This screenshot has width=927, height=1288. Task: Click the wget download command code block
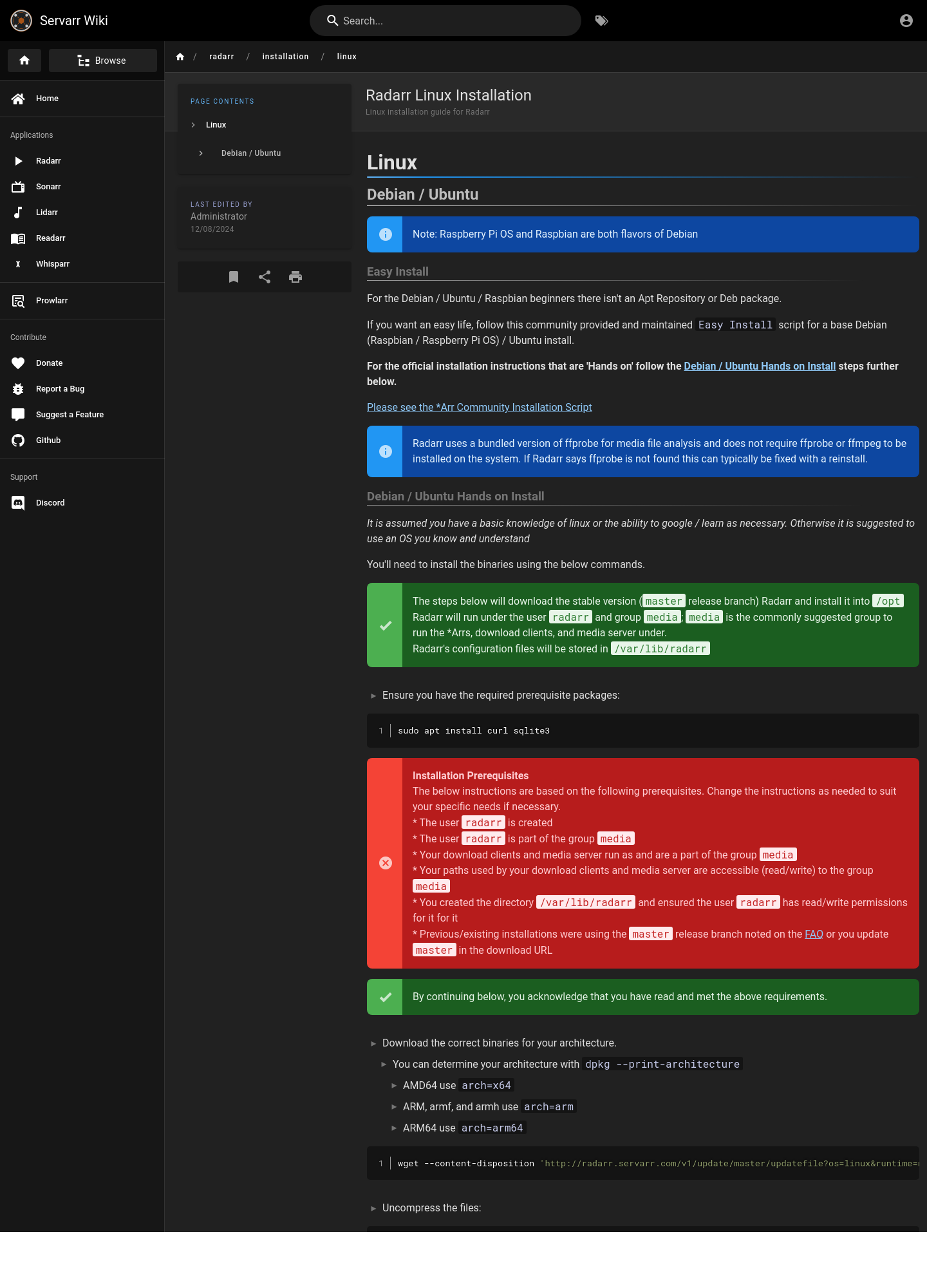643,1163
